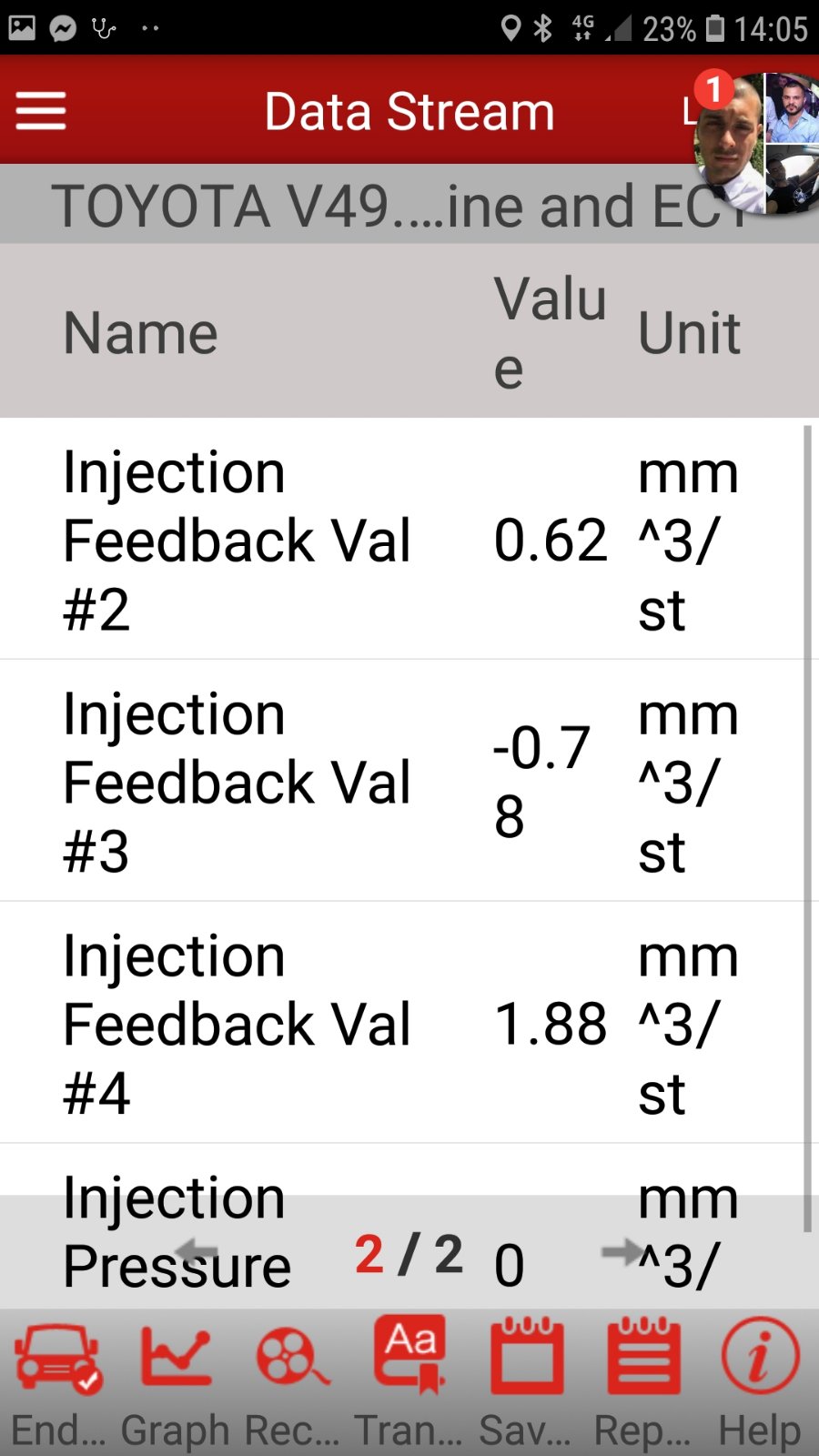Tap the Unit column header
Image resolution: width=819 pixels, height=1456 pixels.
[689, 332]
